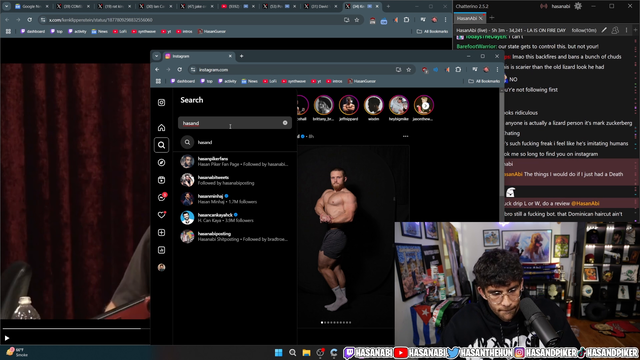640x360 pixels.
Task: Open Notifications heart in Instagram sidebar
Action: (x=162, y=215)
